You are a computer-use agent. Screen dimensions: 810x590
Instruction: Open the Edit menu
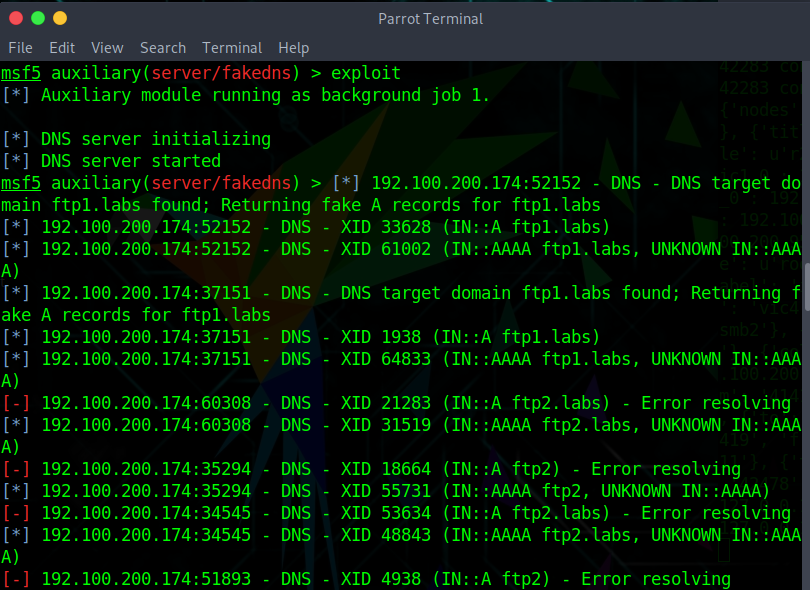coord(62,48)
